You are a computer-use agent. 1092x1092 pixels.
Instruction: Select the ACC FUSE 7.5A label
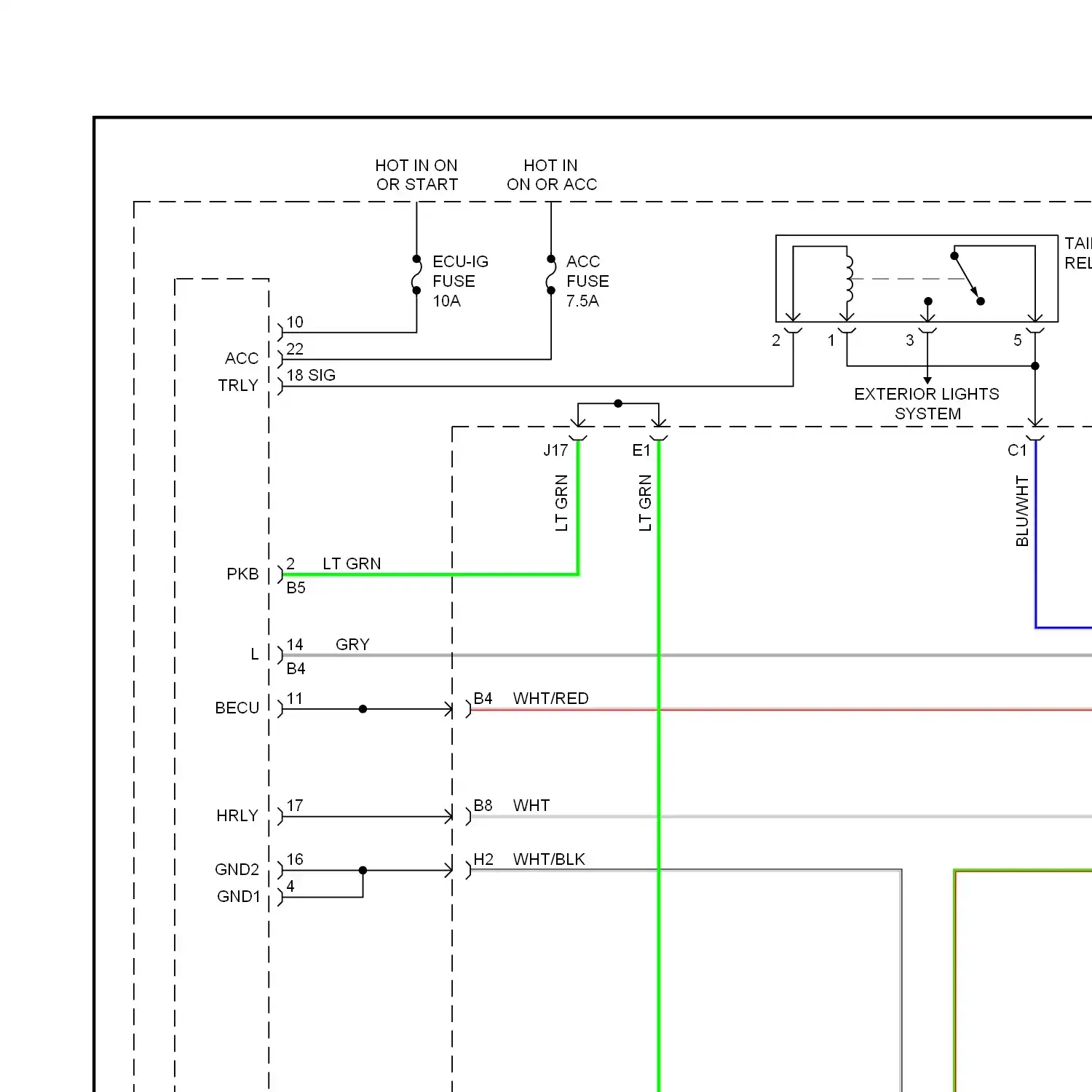click(x=587, y=281)
